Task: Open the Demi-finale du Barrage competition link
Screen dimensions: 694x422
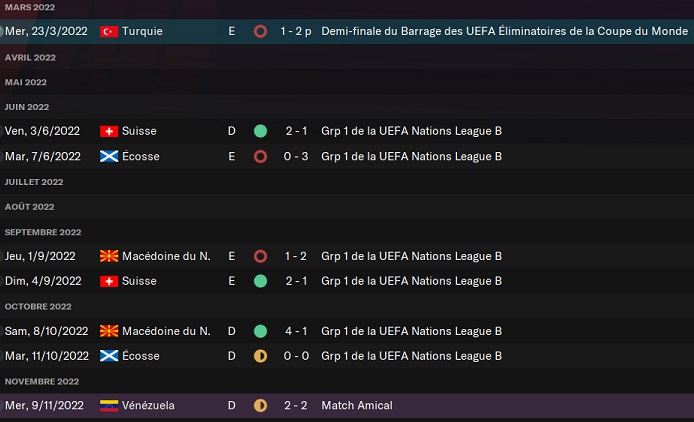Action: (x=505, y=32)
